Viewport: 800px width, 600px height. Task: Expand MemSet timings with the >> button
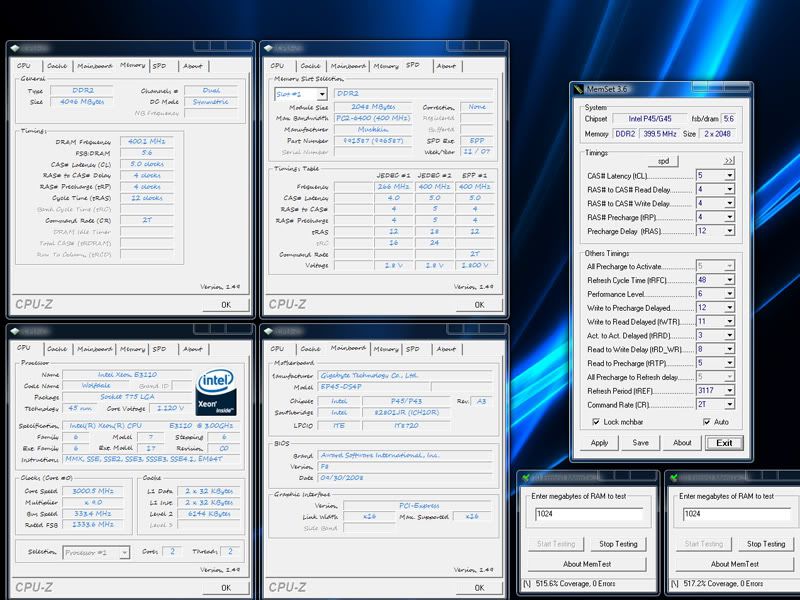pos(729,161)
